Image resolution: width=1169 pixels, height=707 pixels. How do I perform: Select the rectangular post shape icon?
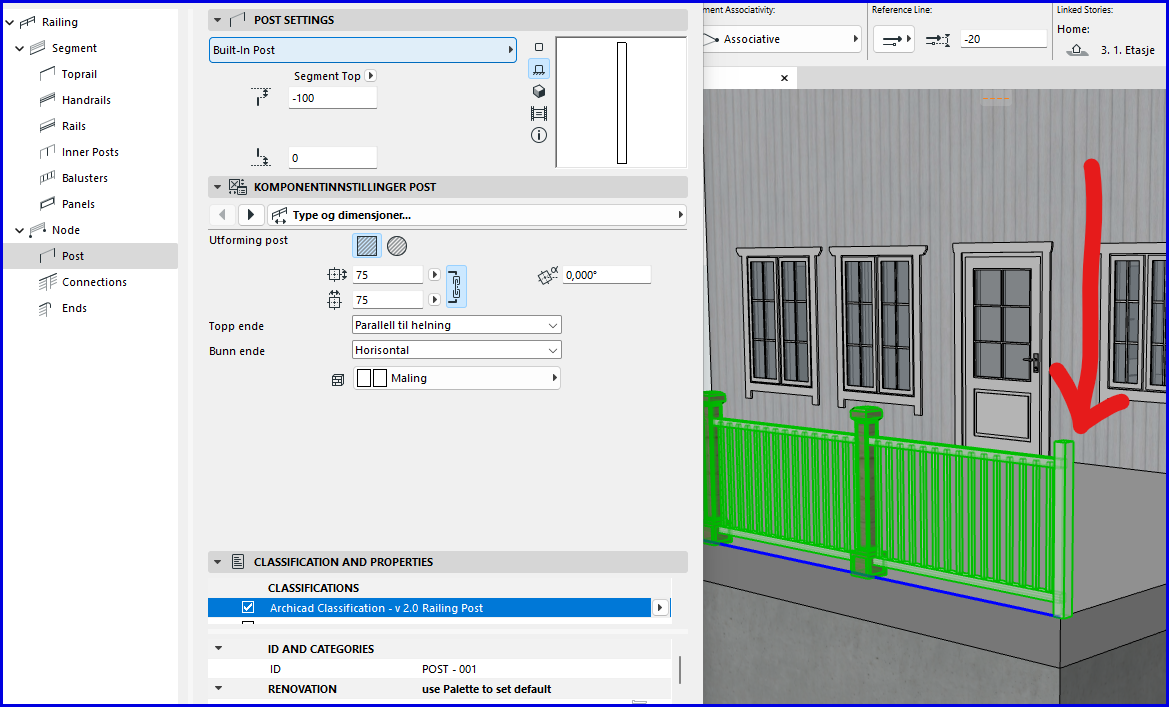367,245
